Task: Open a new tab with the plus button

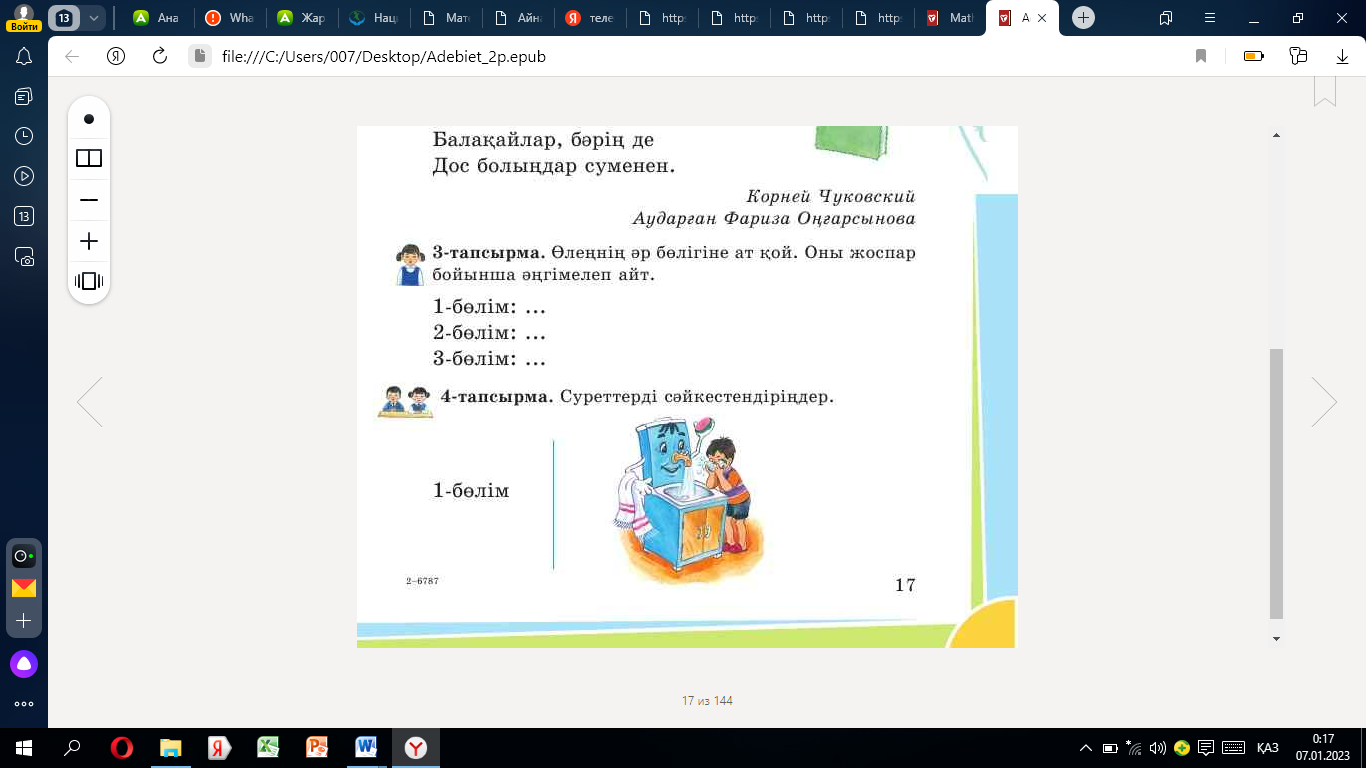Action: [x=1083, y=18]
